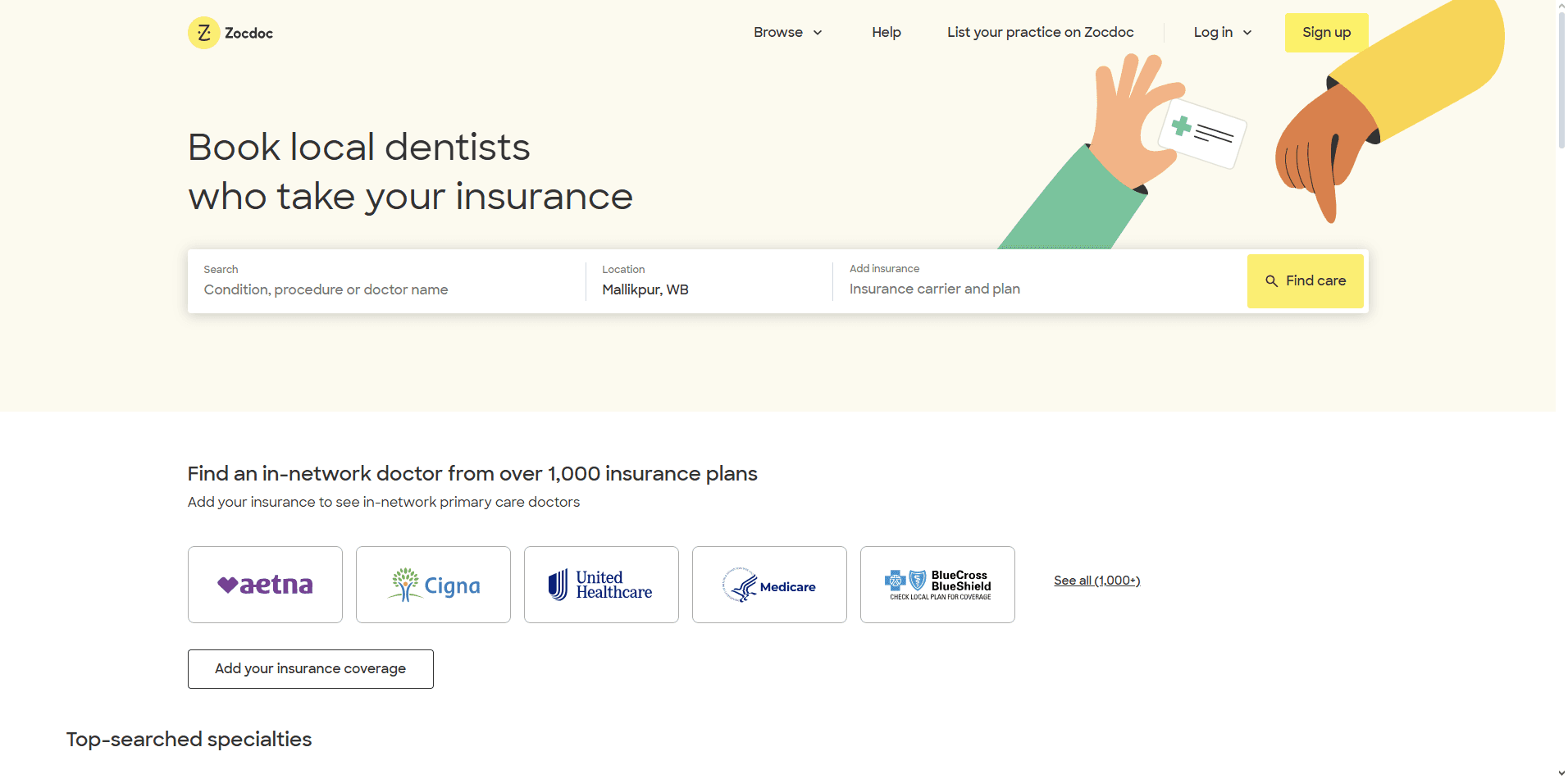
Task: Edit the Location field showing Mallikpur, WB
Action: (709, 281)
